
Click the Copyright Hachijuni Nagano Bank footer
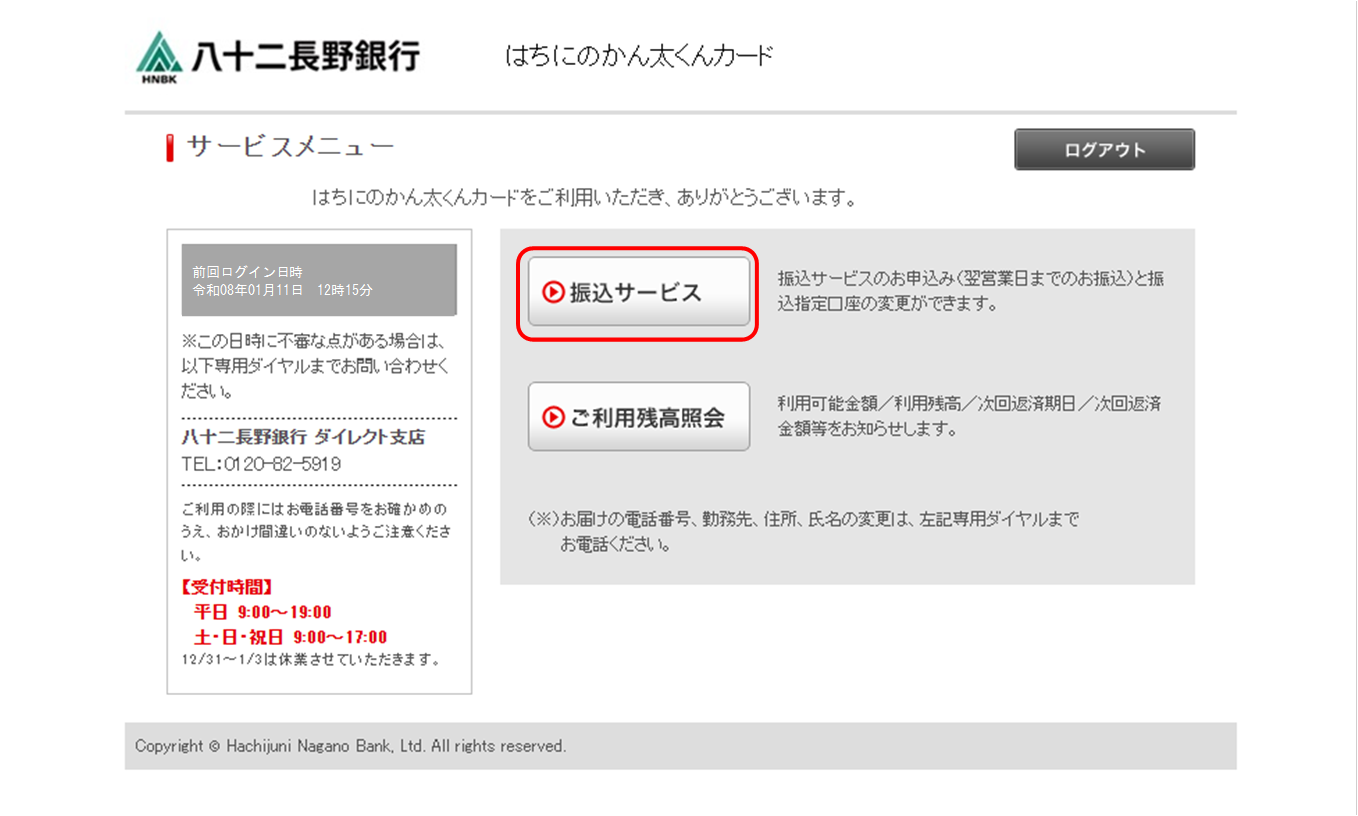pos(350,746)
